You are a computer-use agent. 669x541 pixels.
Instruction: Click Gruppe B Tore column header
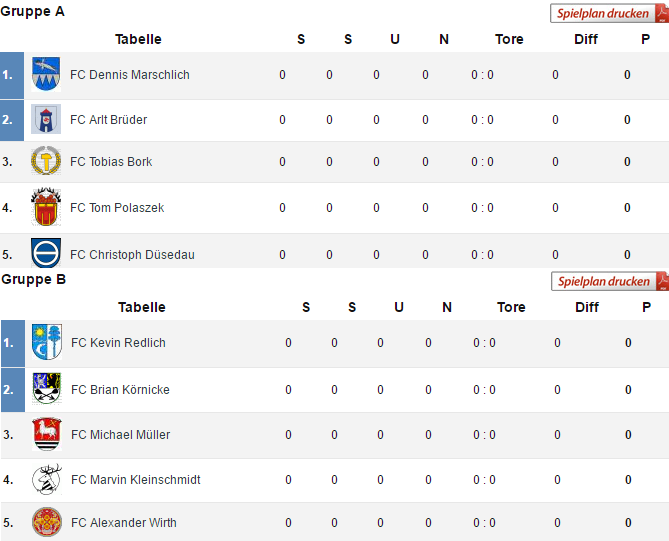point(511,307)
